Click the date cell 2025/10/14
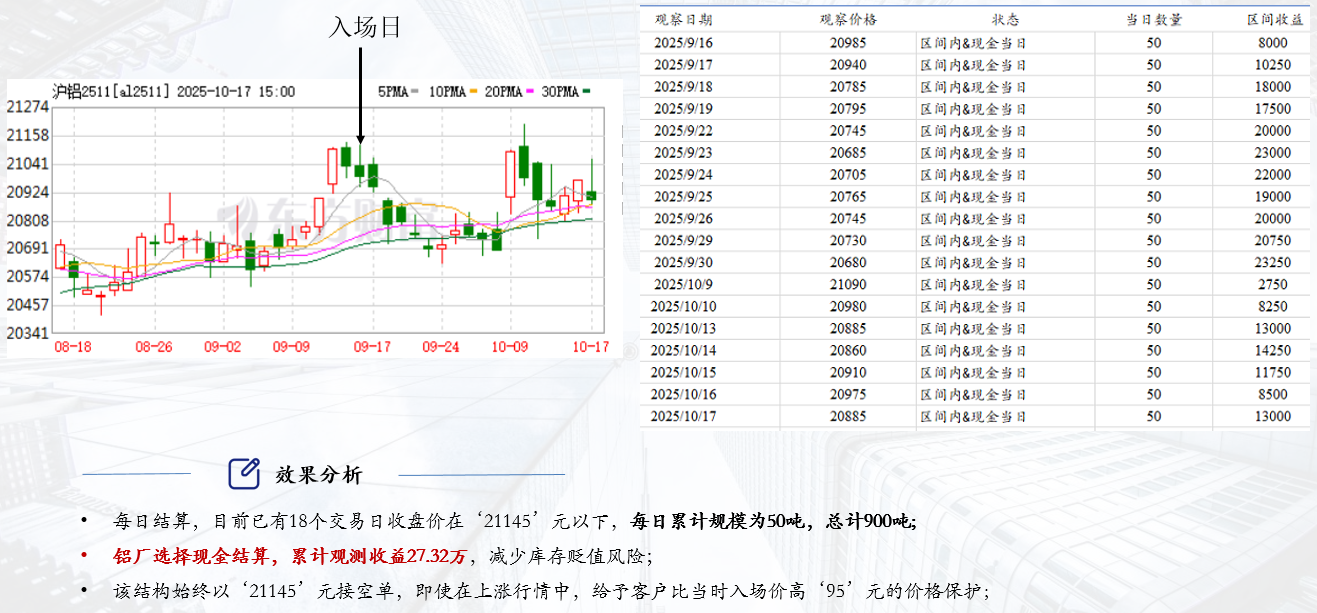Screen dimensions: 1317x613 coord(684,351)
